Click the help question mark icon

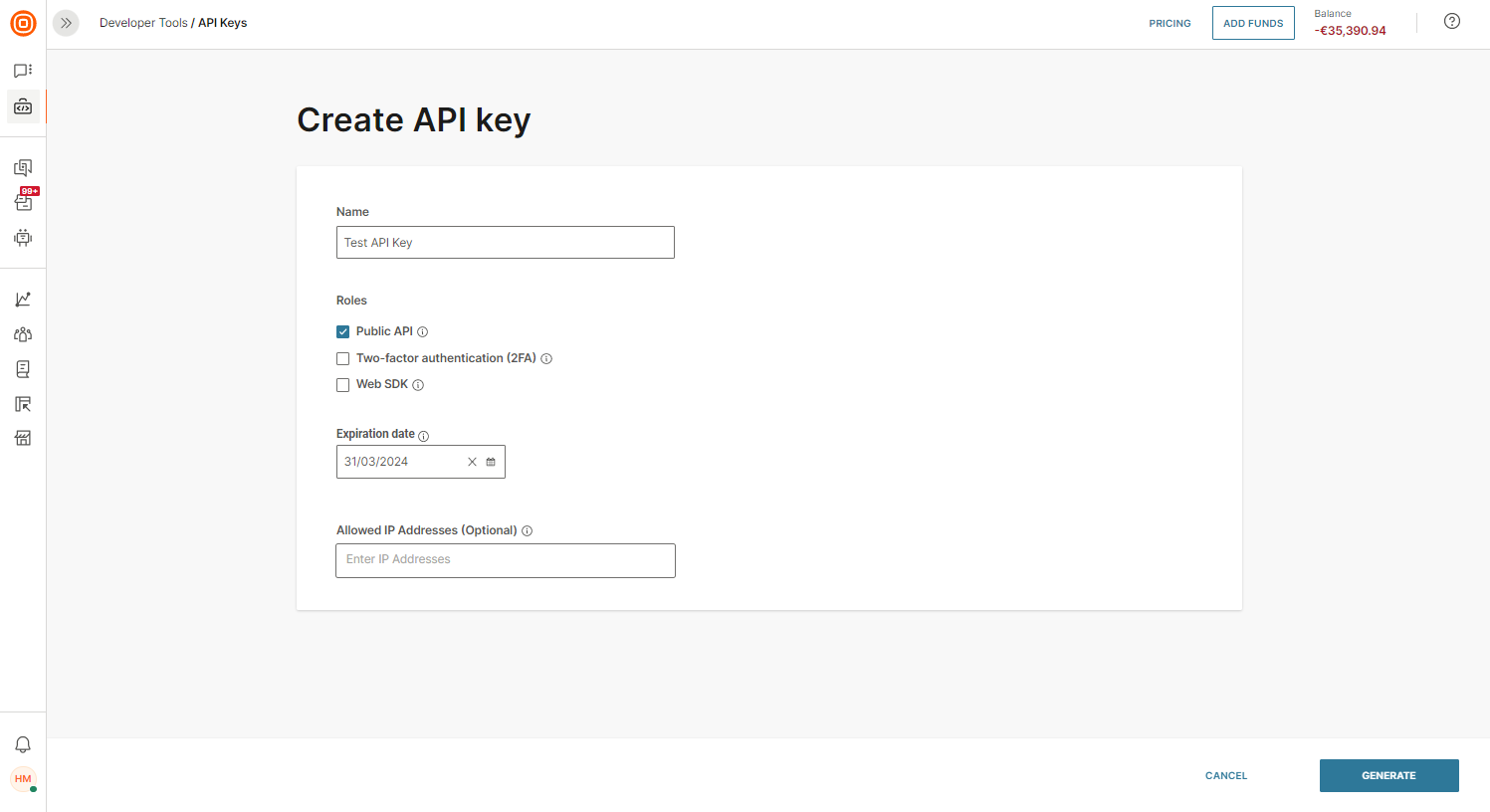1452,21
